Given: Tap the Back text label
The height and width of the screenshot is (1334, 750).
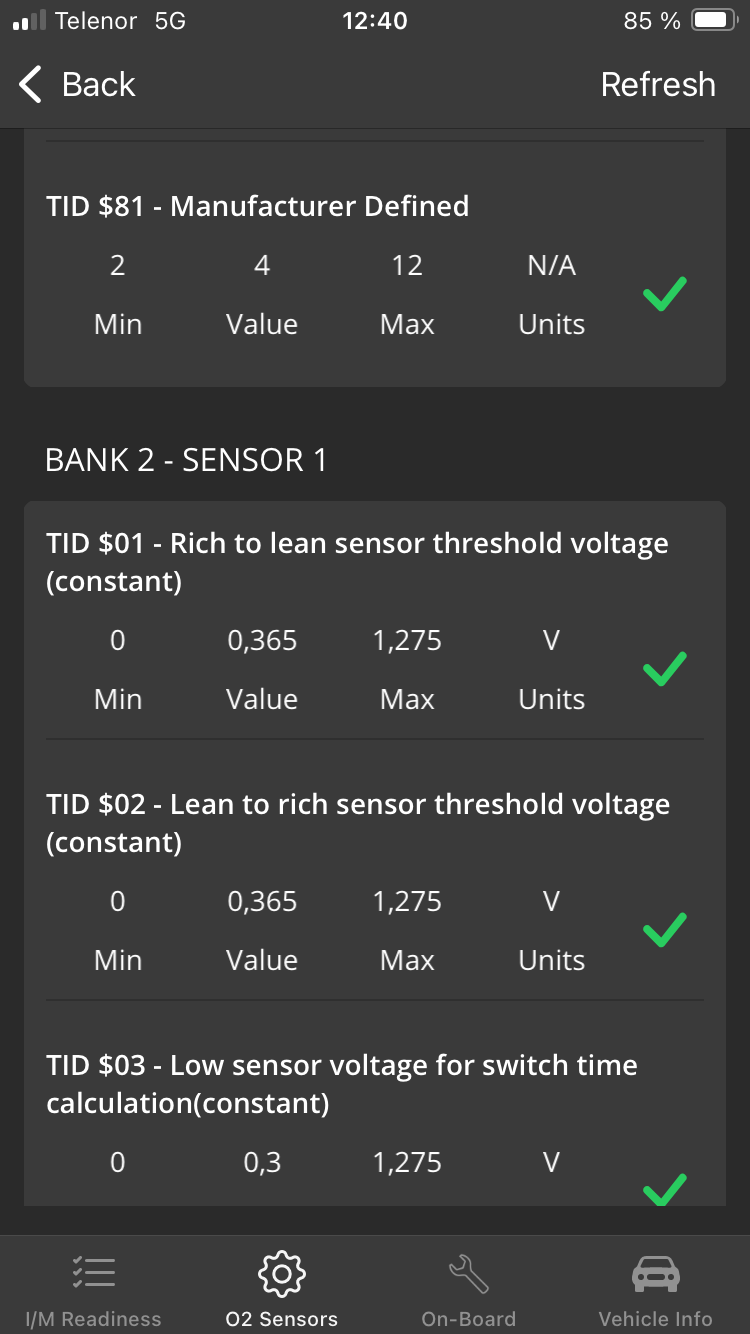Looking at the screenshot, I should click(x=98, y=85).
